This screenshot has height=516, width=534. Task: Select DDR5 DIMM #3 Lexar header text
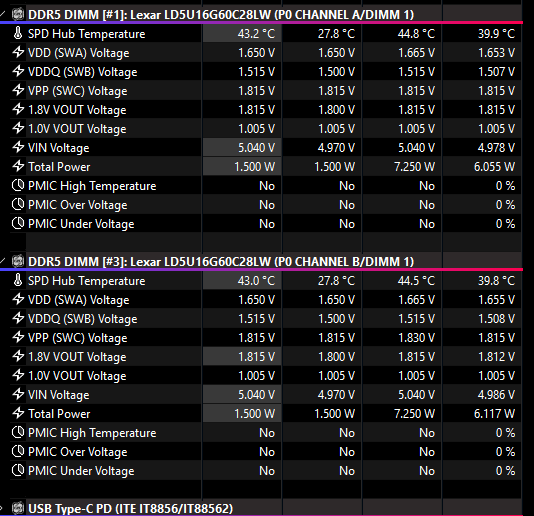221,262
